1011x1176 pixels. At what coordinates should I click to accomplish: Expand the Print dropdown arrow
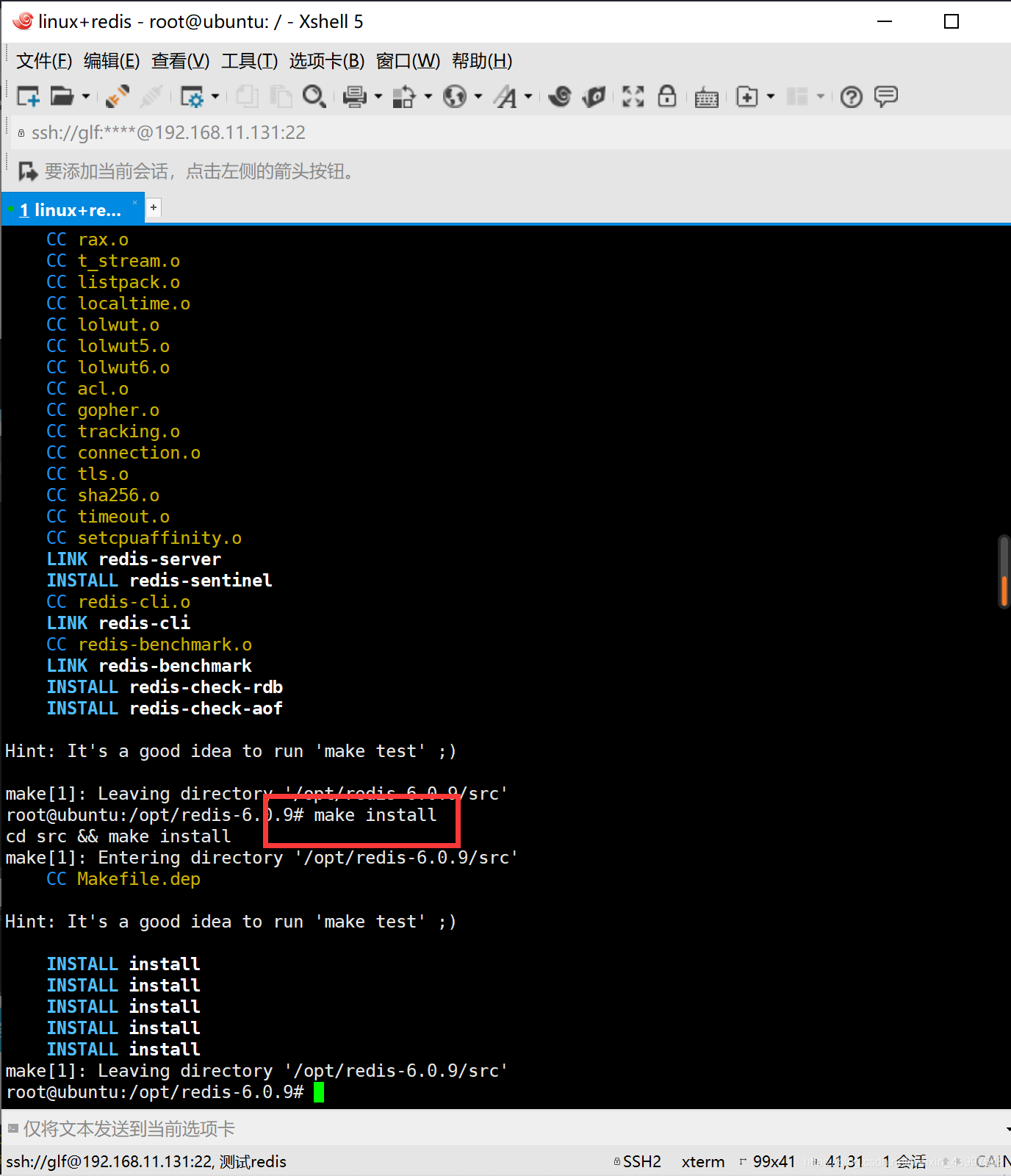click(378, 96)
